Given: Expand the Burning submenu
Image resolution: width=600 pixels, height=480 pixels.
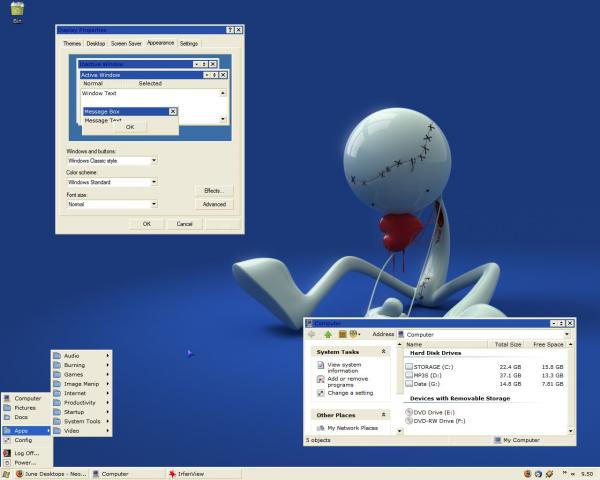Looking at the screenshot, I should (x=108, y=365).
